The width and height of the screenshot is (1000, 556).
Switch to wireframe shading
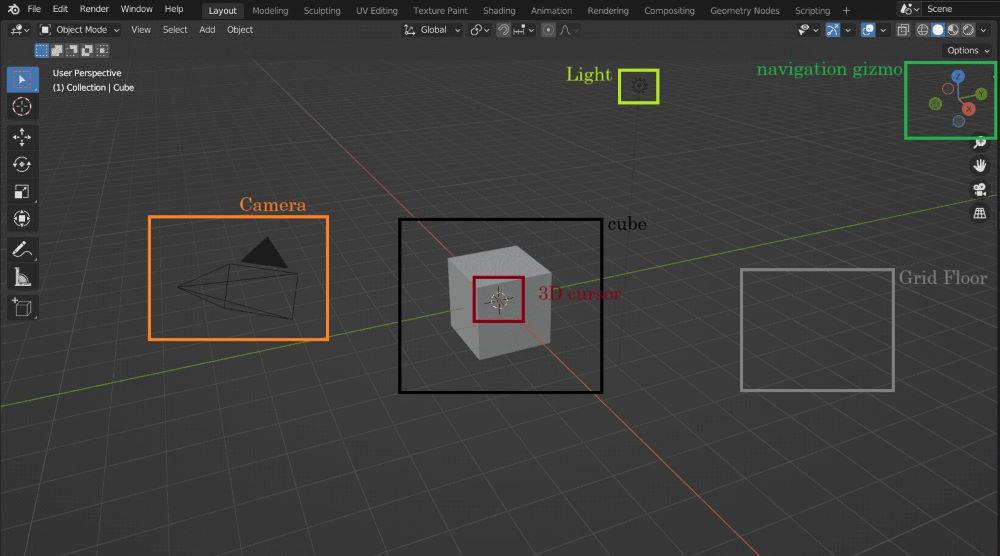[x=922, y=30]
